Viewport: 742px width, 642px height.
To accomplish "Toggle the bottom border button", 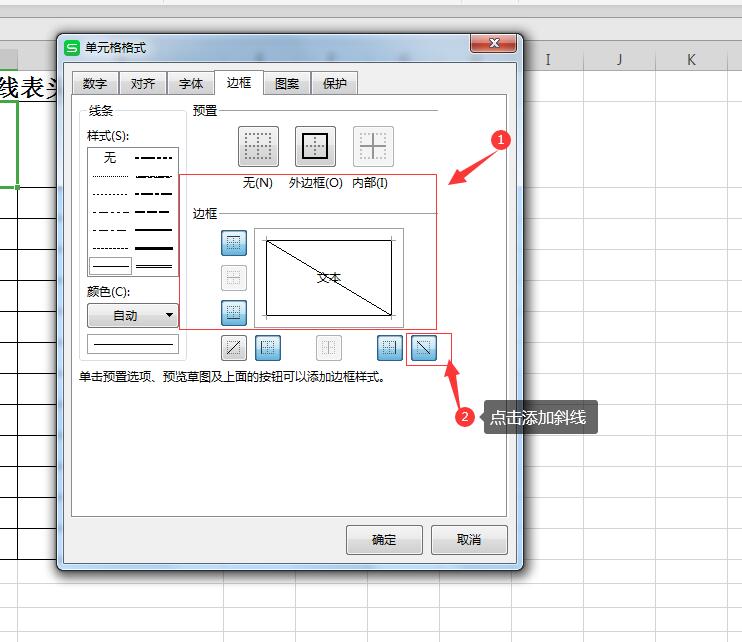I will pos(233,312).
